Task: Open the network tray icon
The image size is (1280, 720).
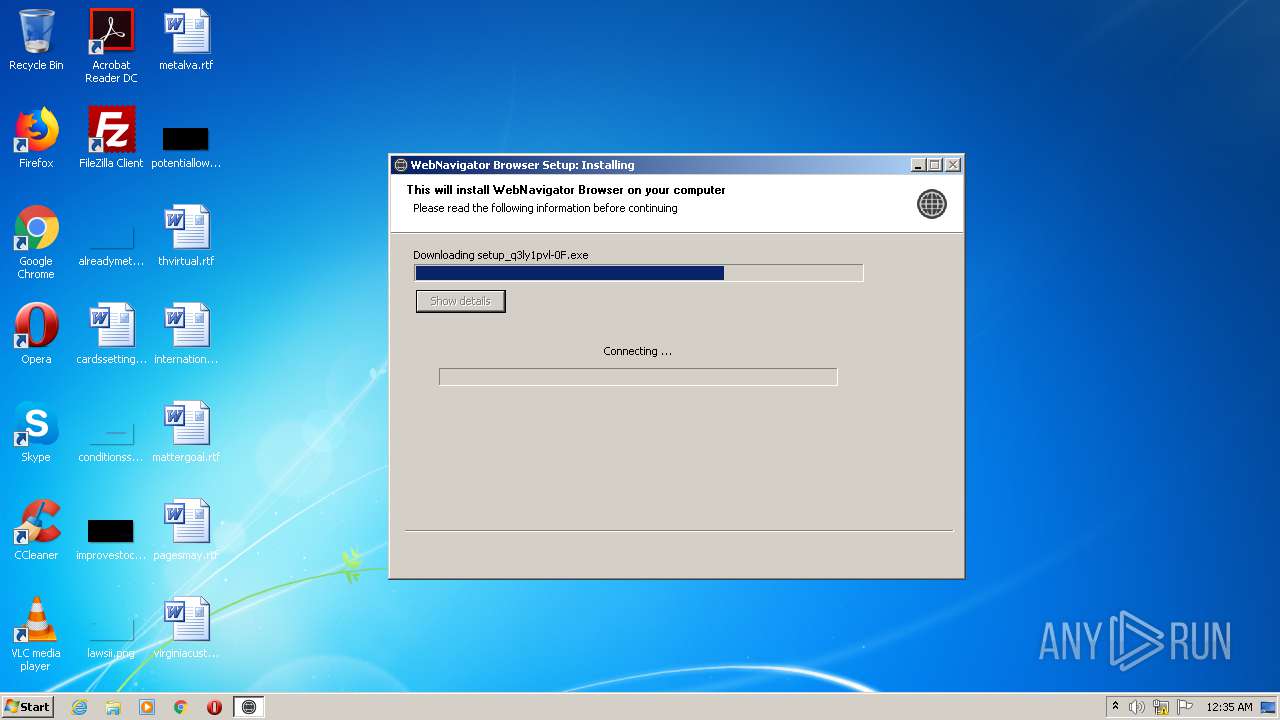Action: click(x=1161, y=707)
